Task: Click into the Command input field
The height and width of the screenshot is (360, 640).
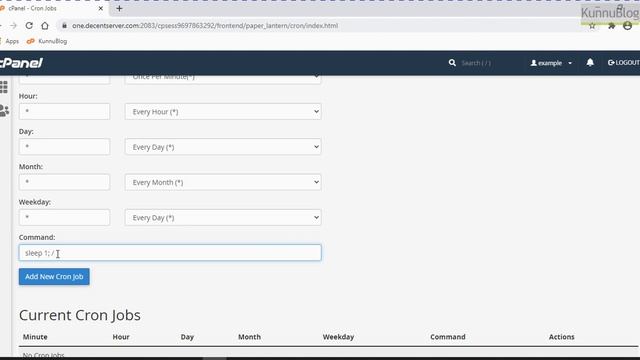Action: click(x=170, y=253)
